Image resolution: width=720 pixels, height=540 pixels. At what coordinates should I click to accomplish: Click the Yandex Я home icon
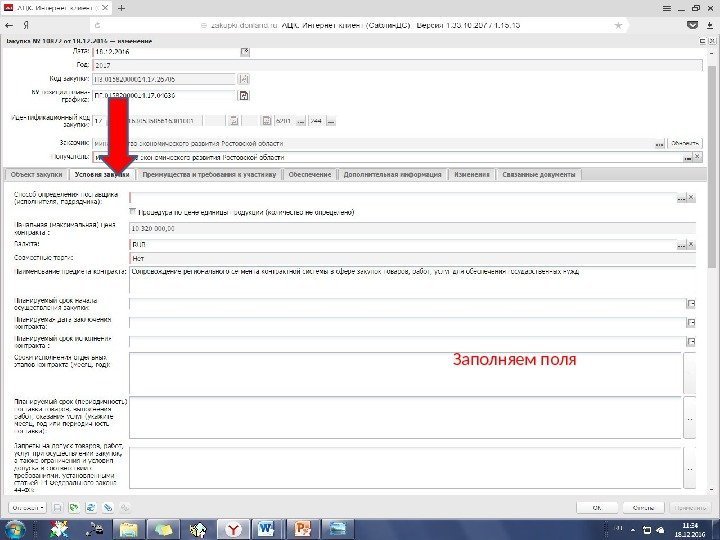[x=26, y=25]
